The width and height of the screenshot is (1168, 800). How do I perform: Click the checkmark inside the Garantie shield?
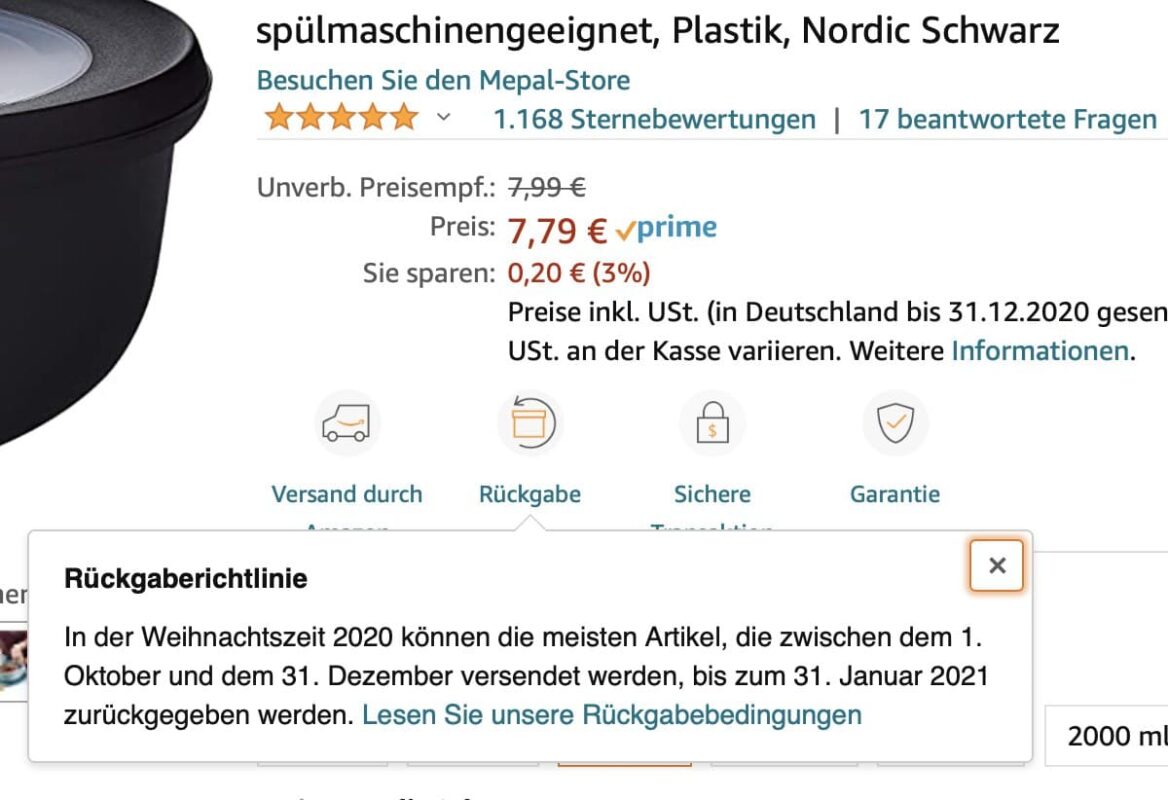click(x=894, y=421)
